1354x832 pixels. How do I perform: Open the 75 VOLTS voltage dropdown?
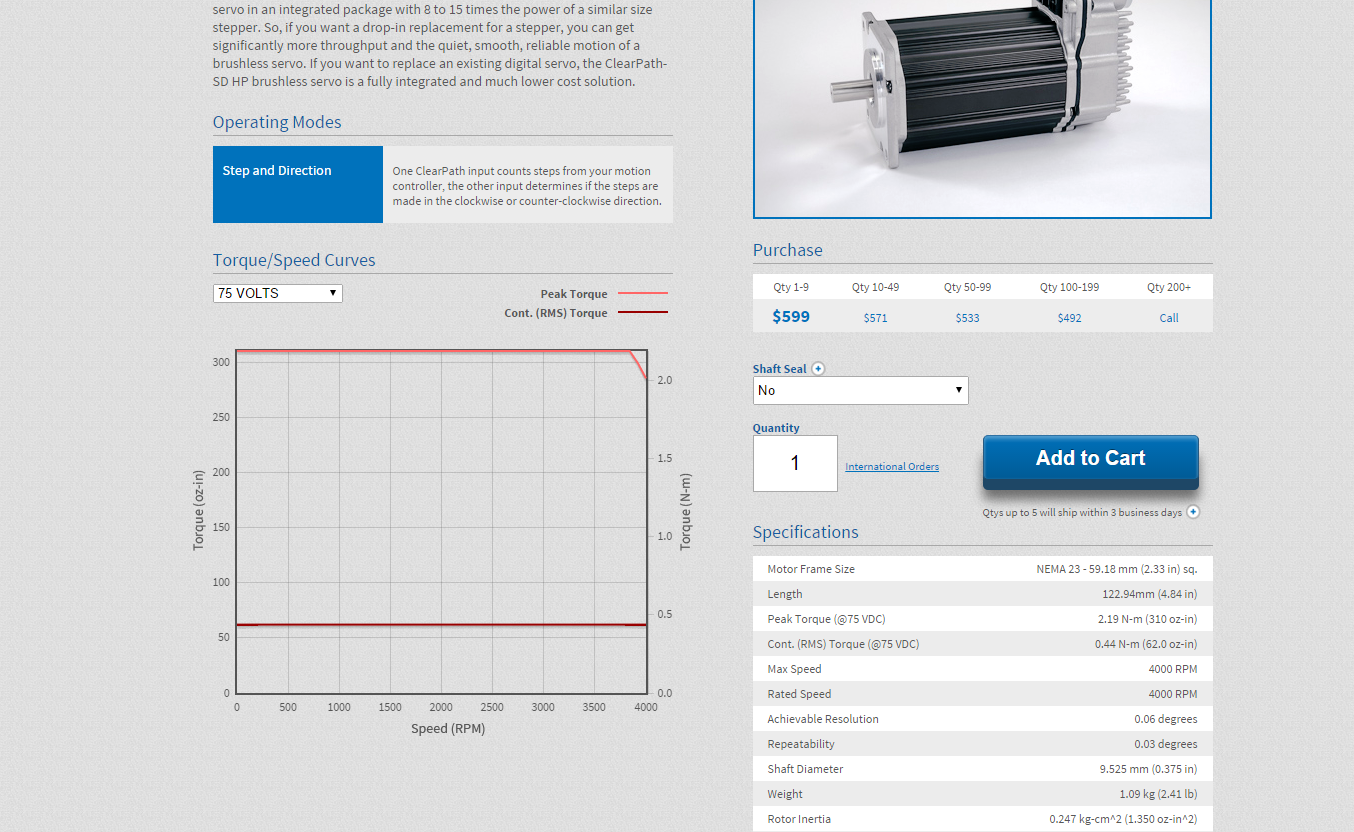277,293
